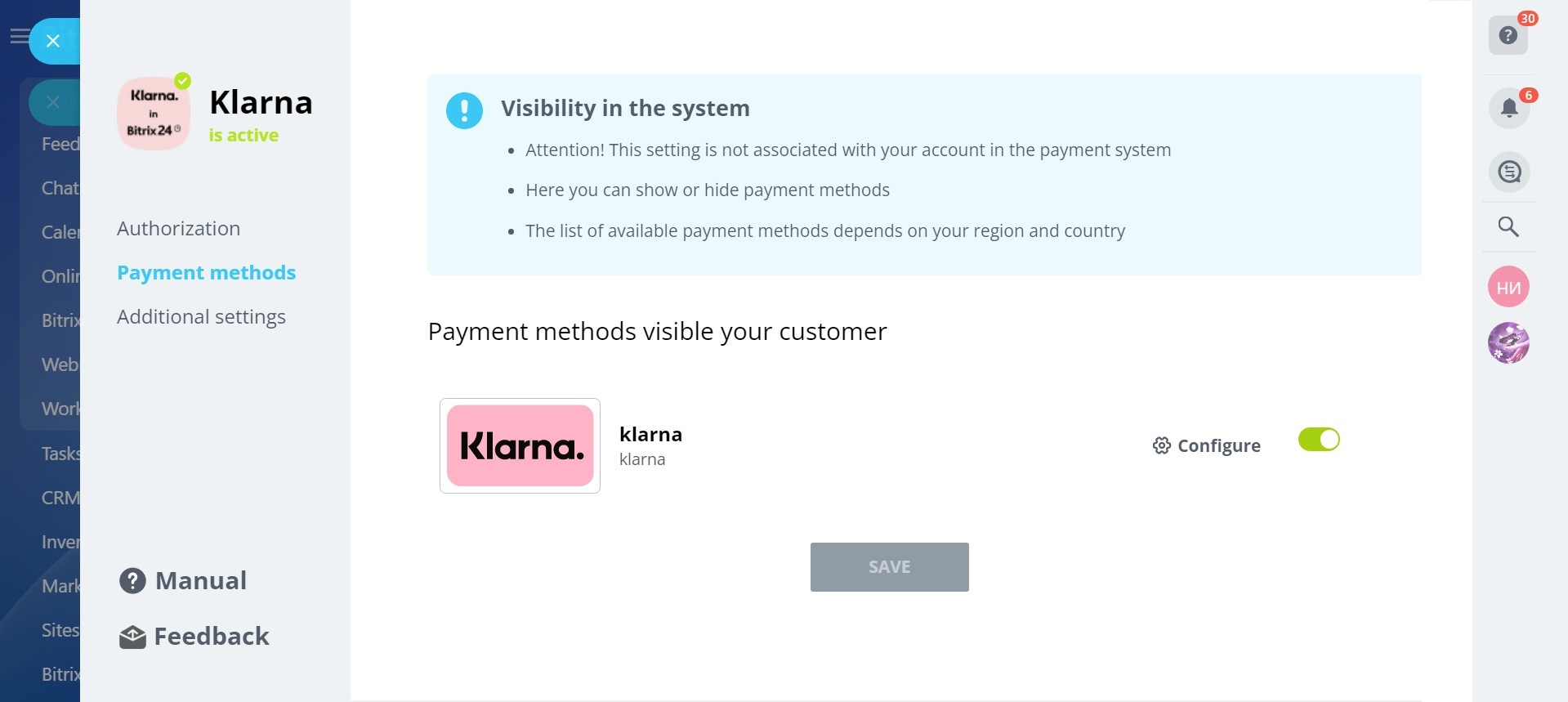Go to Additional settings
This screenshot has height=702, width=1568.
coord(201,317)
